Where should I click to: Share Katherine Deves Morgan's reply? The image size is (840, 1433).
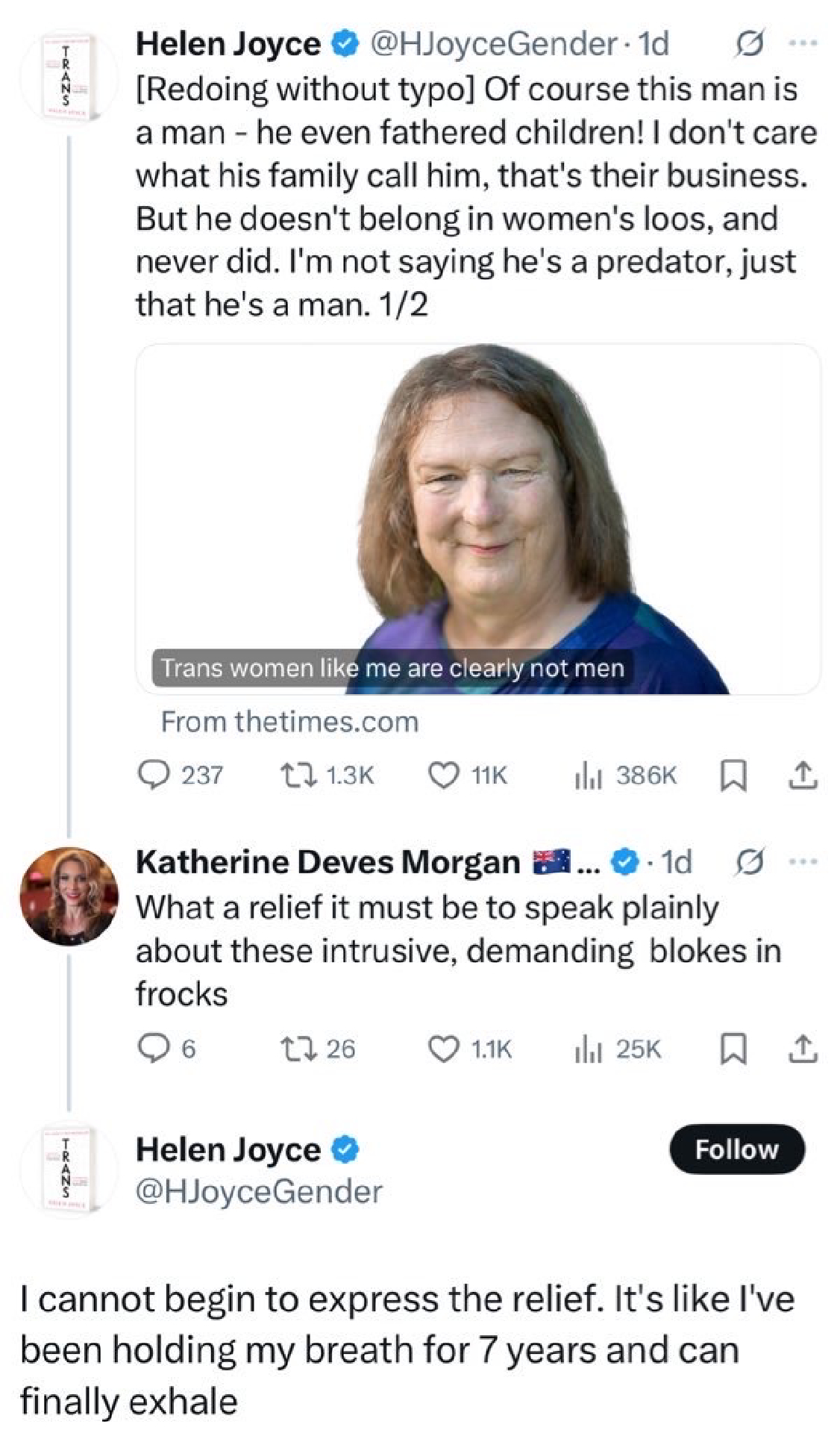[x=803, y=1049]
